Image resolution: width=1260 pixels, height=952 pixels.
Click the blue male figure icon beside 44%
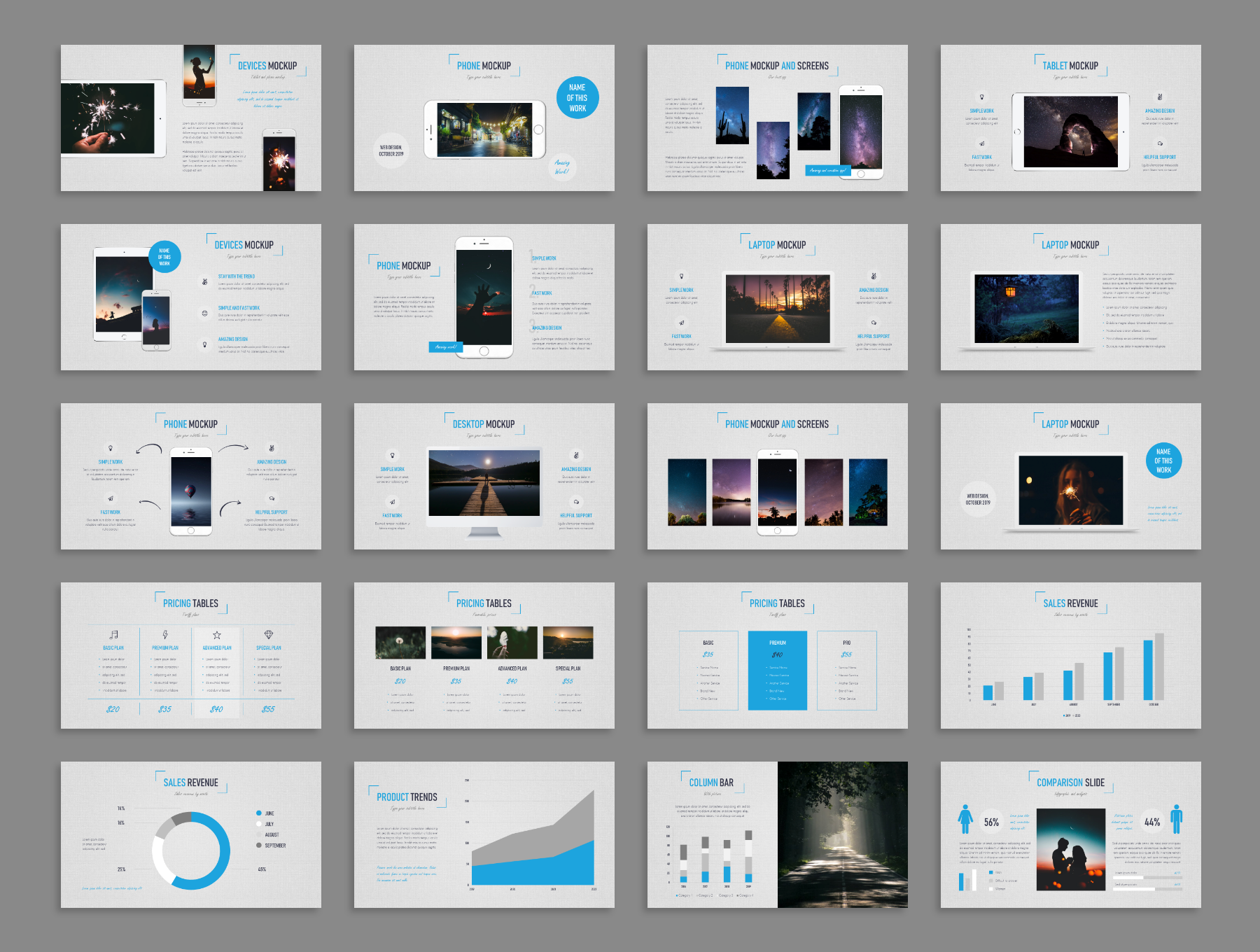(x=1176, y=818)
